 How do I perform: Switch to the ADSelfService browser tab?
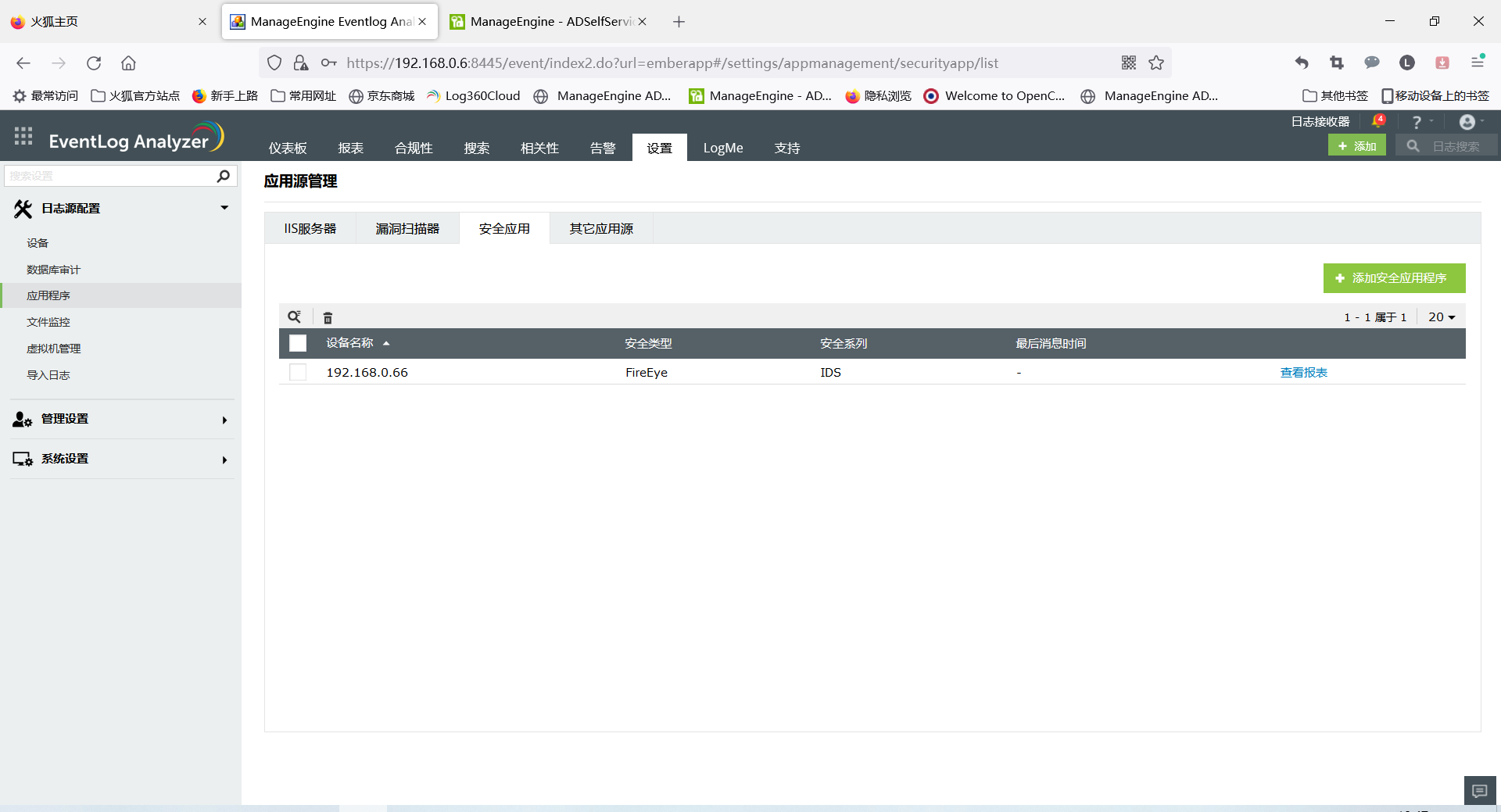coord(548,22)
